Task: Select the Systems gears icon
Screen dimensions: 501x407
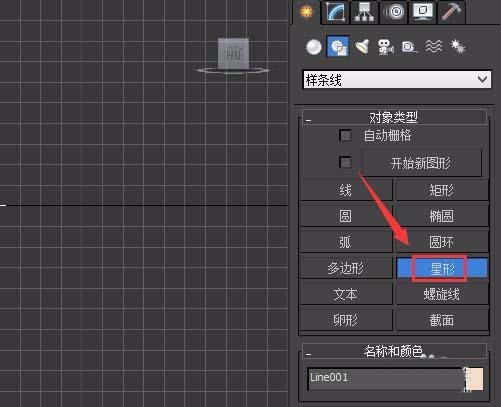Action: (x=458, y=47)
